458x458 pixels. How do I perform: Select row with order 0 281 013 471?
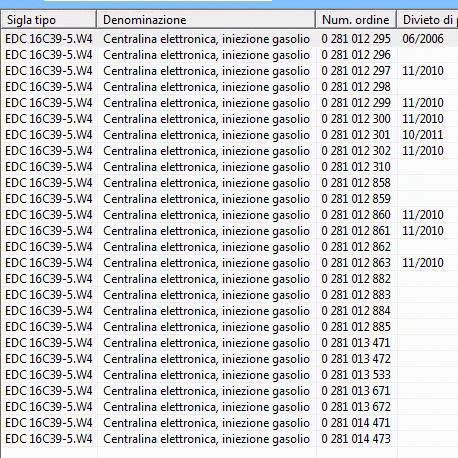point(230,343)
